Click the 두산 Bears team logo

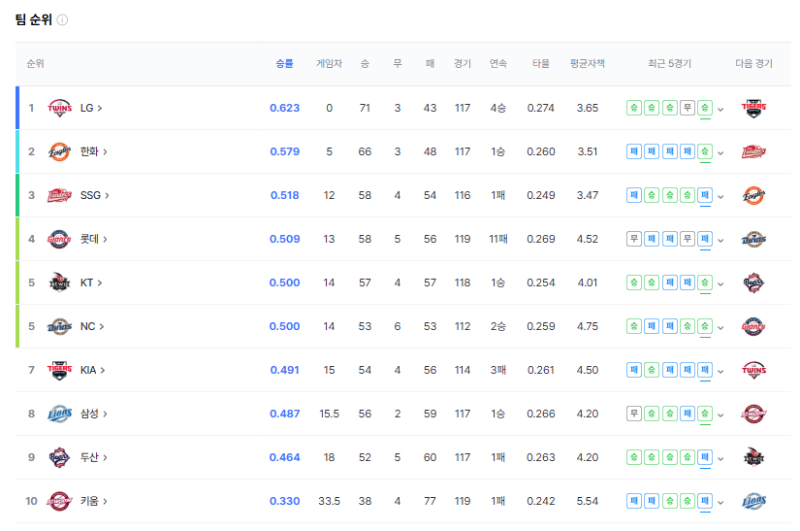pyautogui.click(x=59, y=458)
